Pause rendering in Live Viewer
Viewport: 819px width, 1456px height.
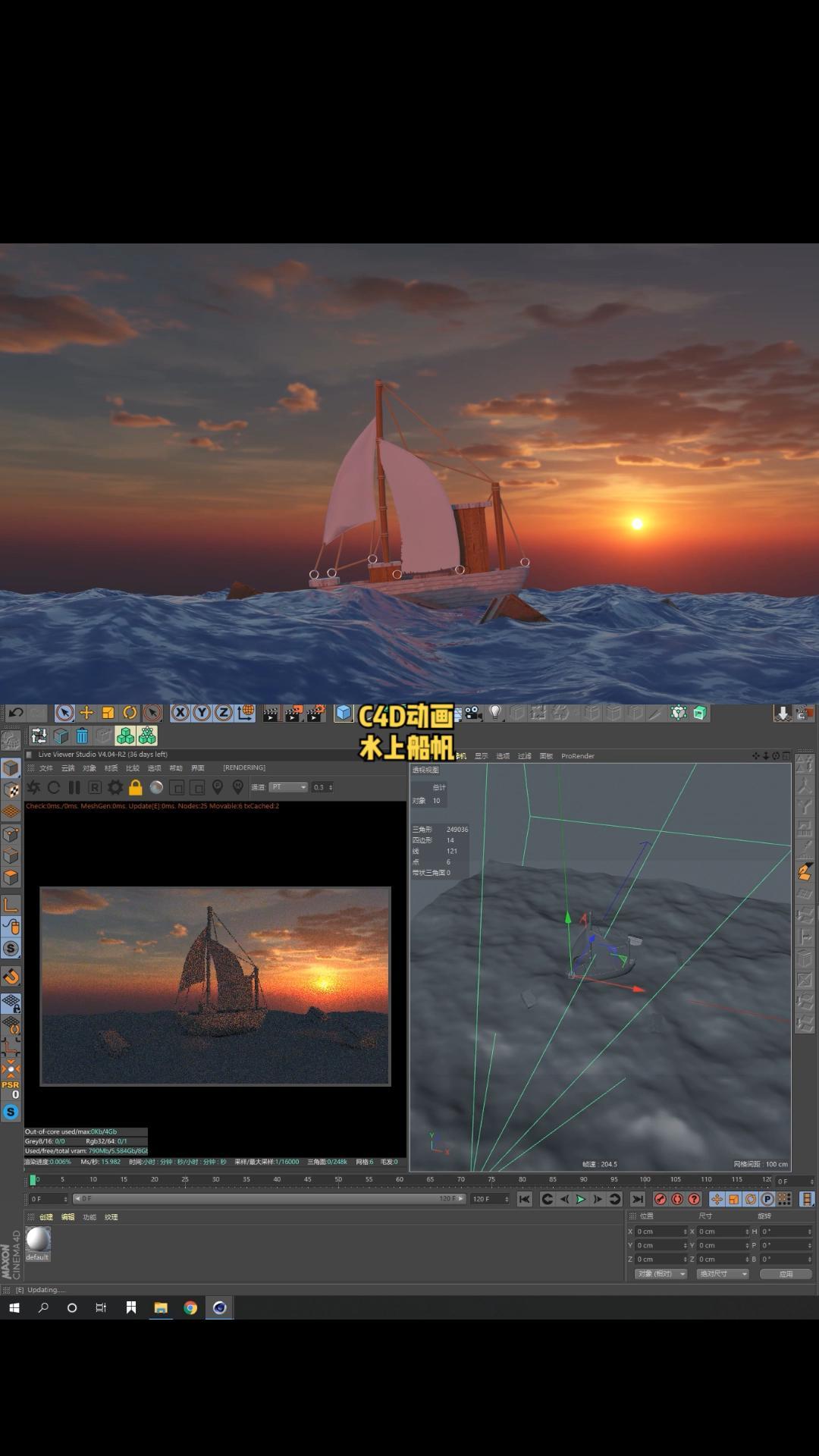click(x=74, y=787)
